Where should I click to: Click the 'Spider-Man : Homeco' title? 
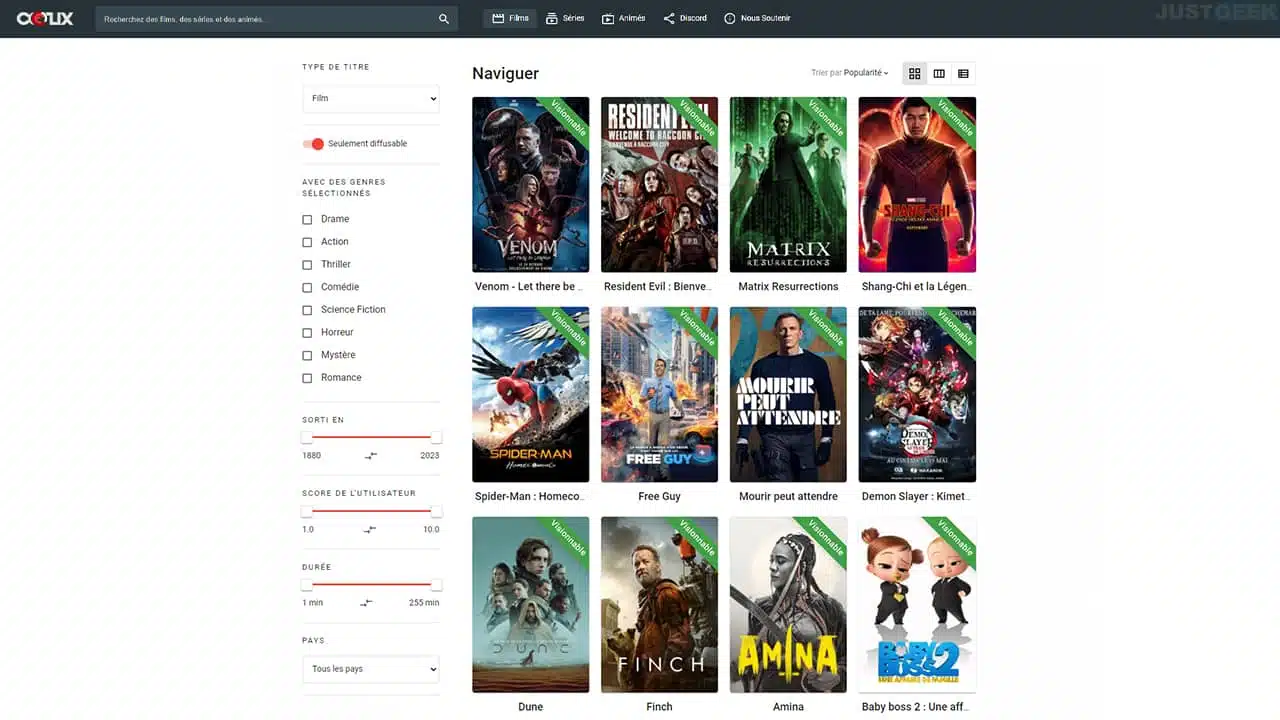tap(531, 497)
